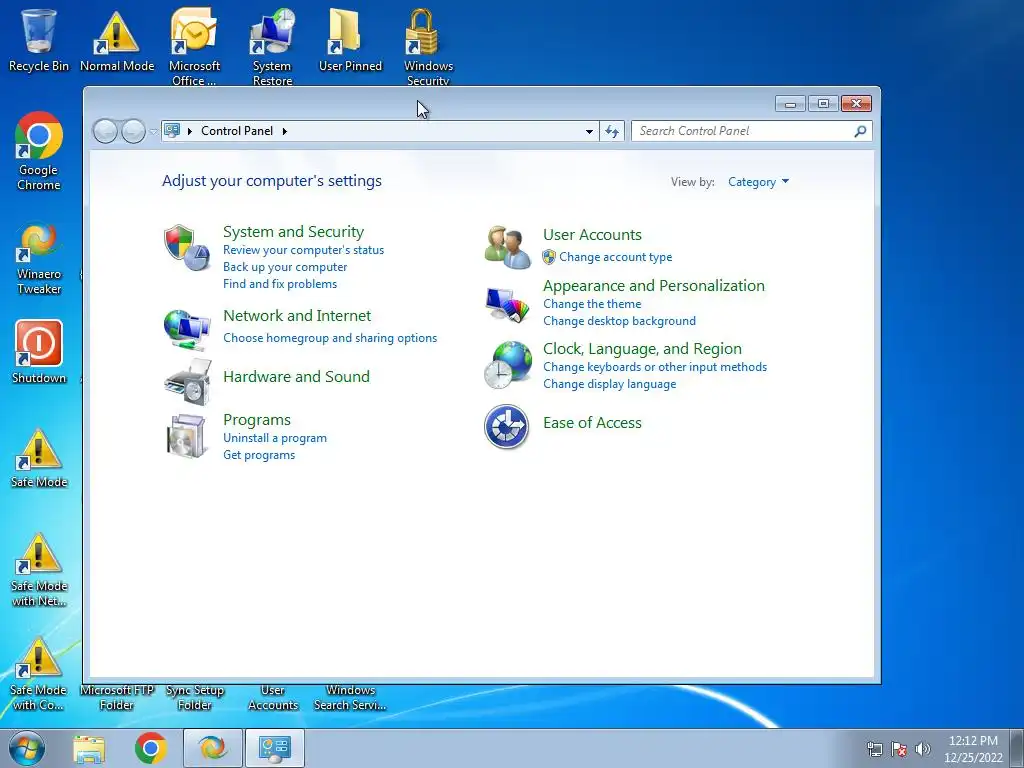Select Google Chrome desktop shortcut
Image resolution: width=1024 pixels, height=768 pixels.
(x=39, y=152)
